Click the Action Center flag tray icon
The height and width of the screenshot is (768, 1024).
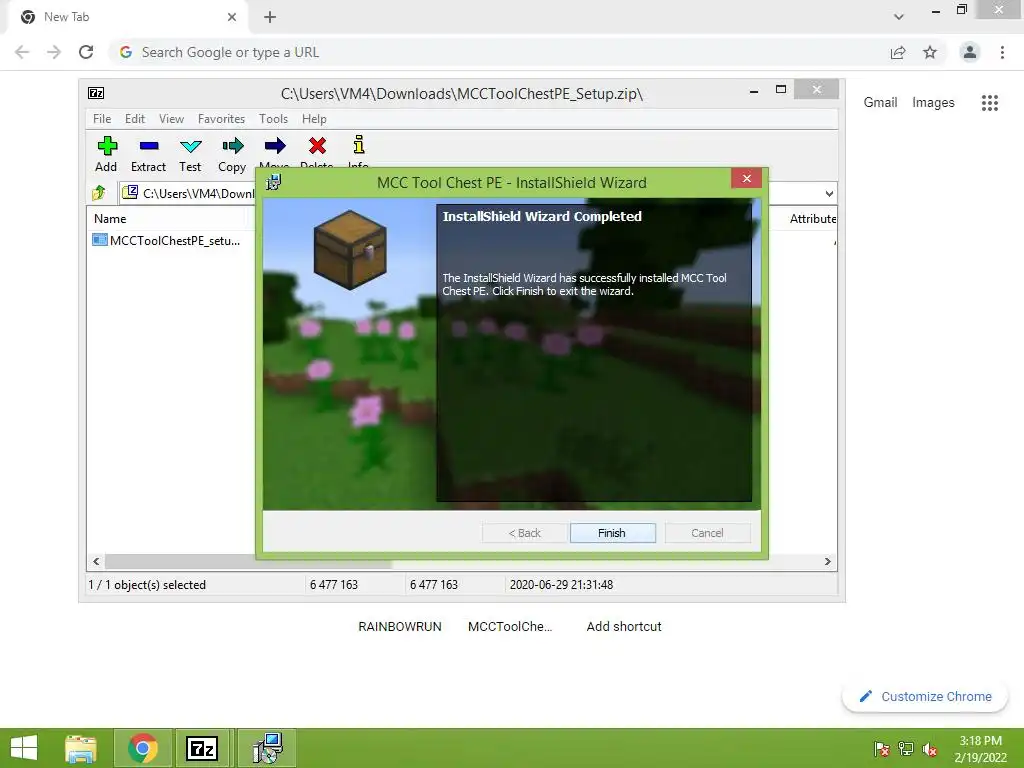pyautogui.click(x=882, y=749)
